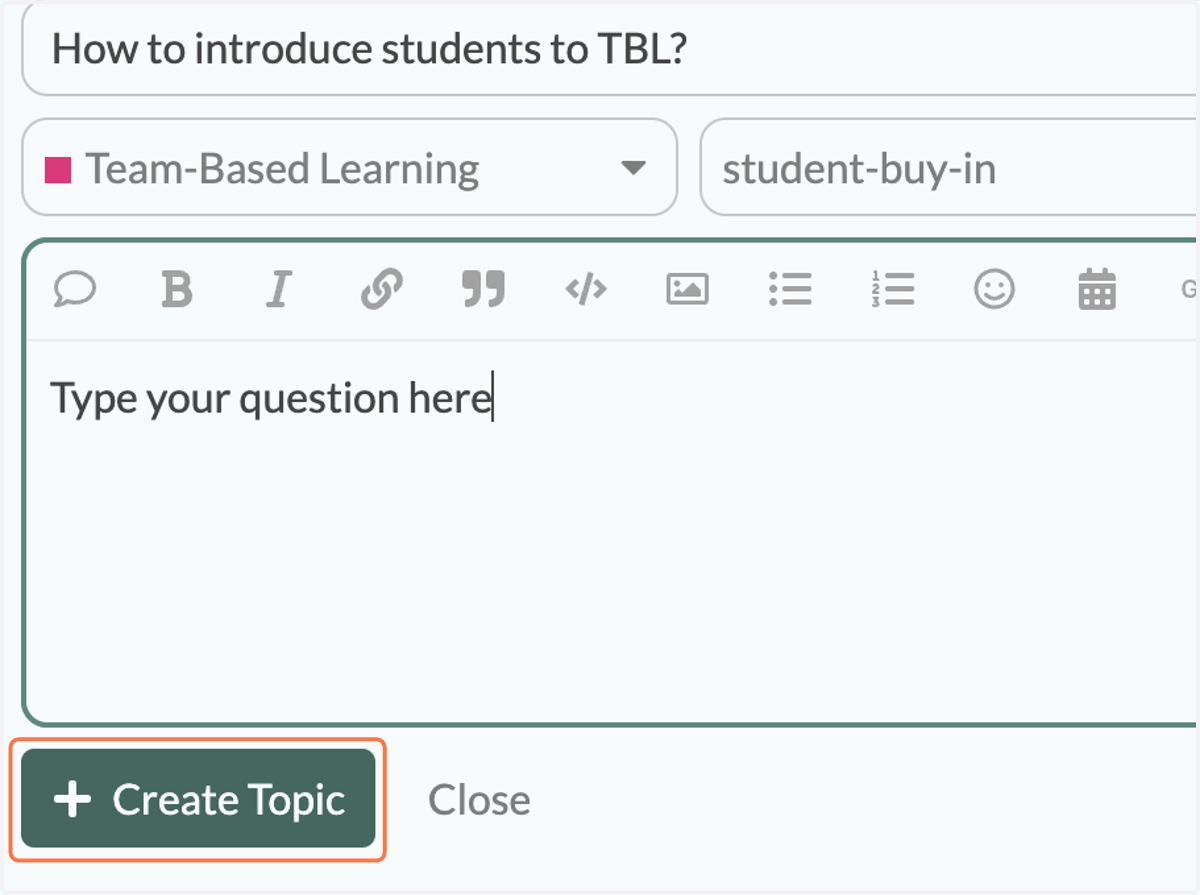The width and height of the screenshot is (1200, 895).
Task: Insert a bulleted list
Action: point(790,290)
